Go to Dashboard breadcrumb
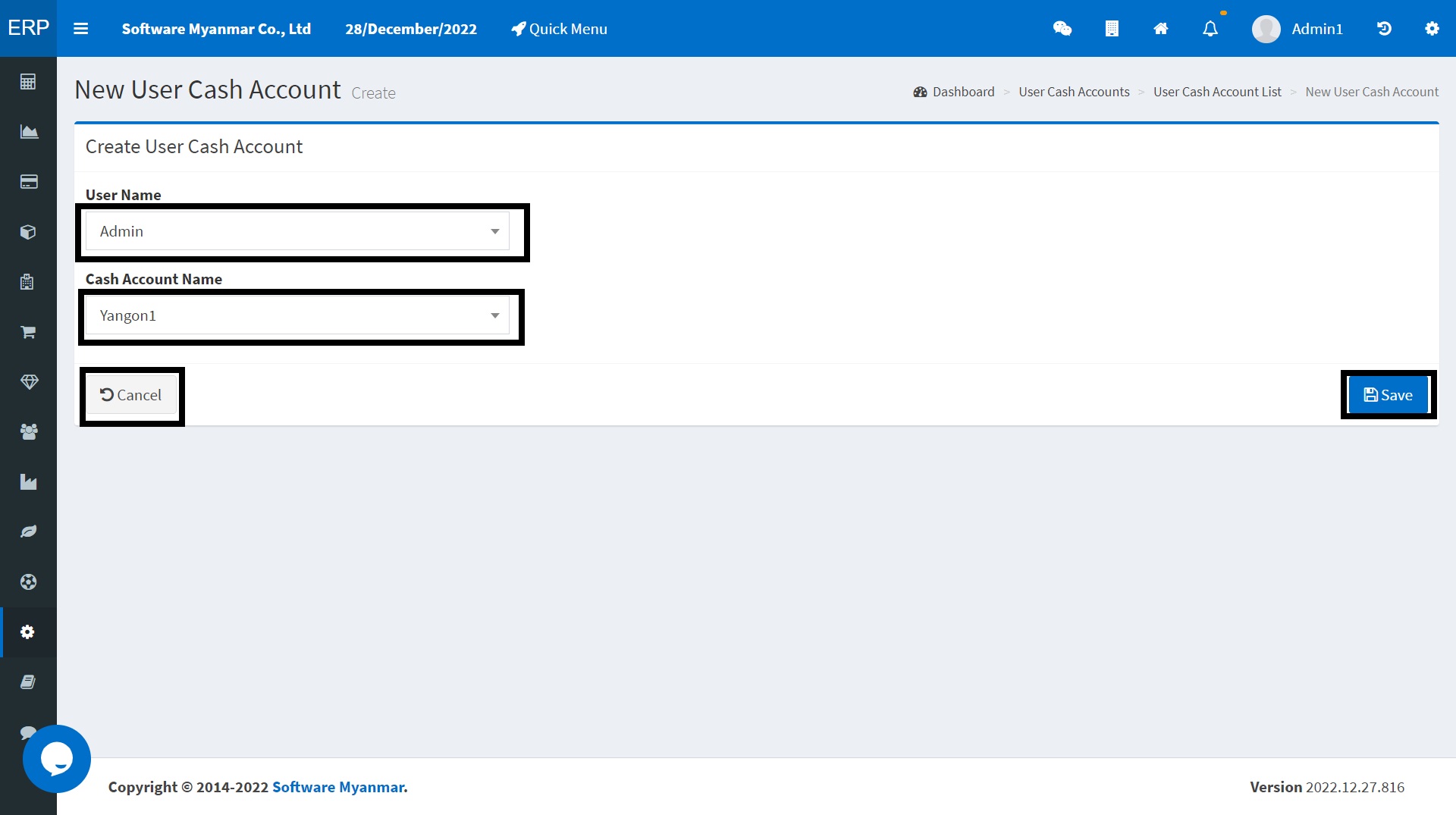 954,92
